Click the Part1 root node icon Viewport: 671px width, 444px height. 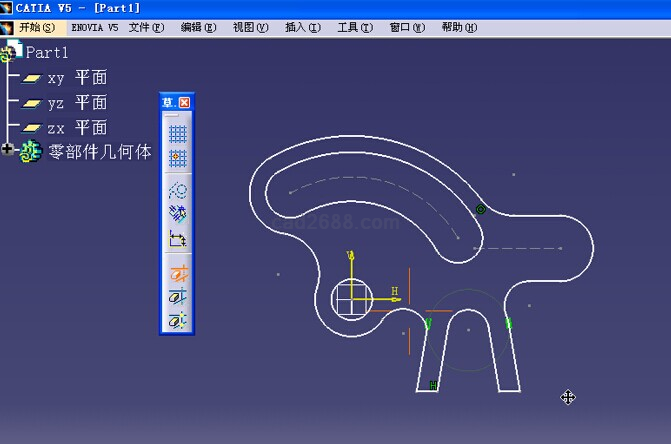click(13, 52)
